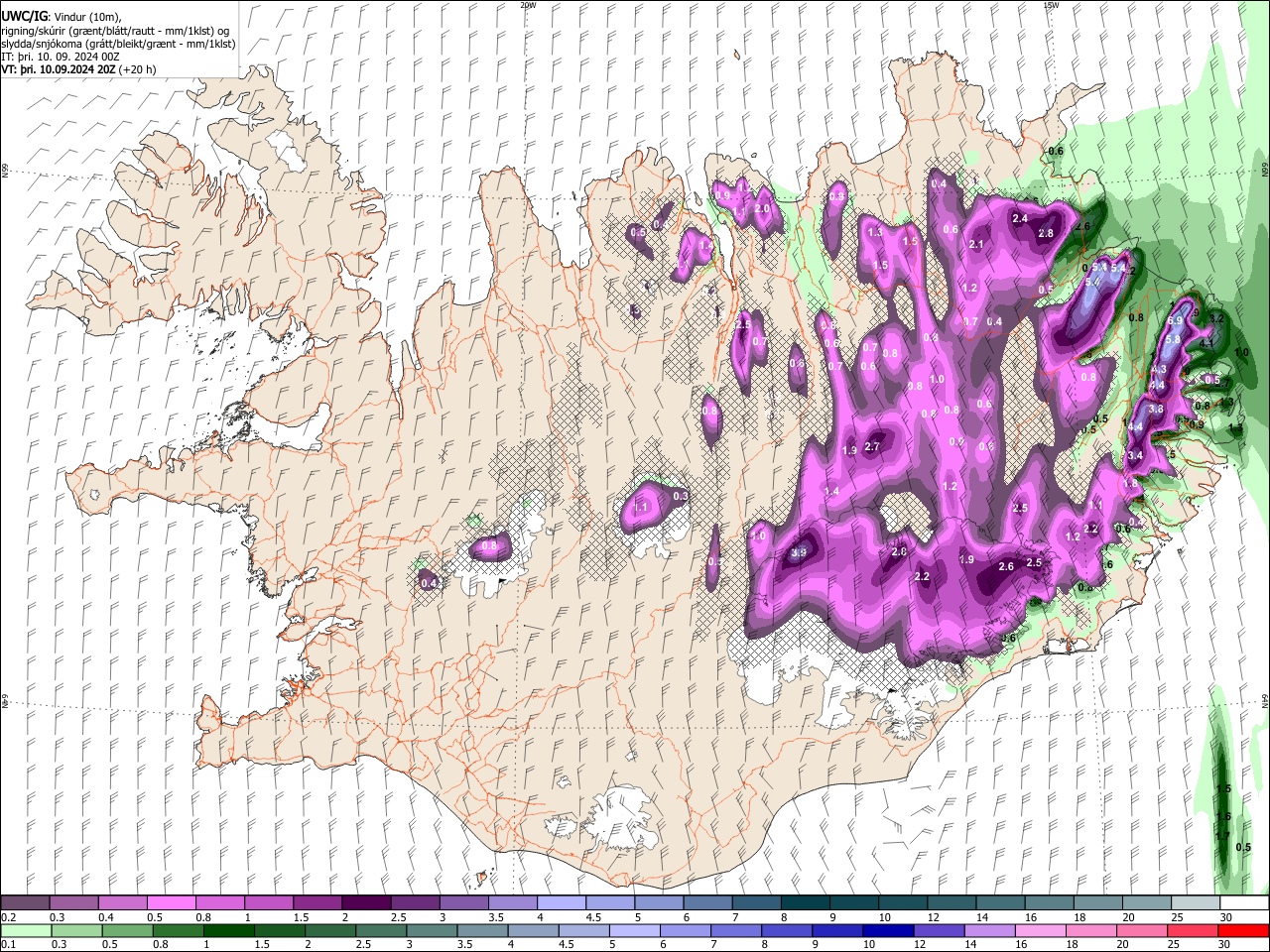Screen dimensions: 1270x952
Task: Select bright red rain swatch above 30
Action: 1242,930
